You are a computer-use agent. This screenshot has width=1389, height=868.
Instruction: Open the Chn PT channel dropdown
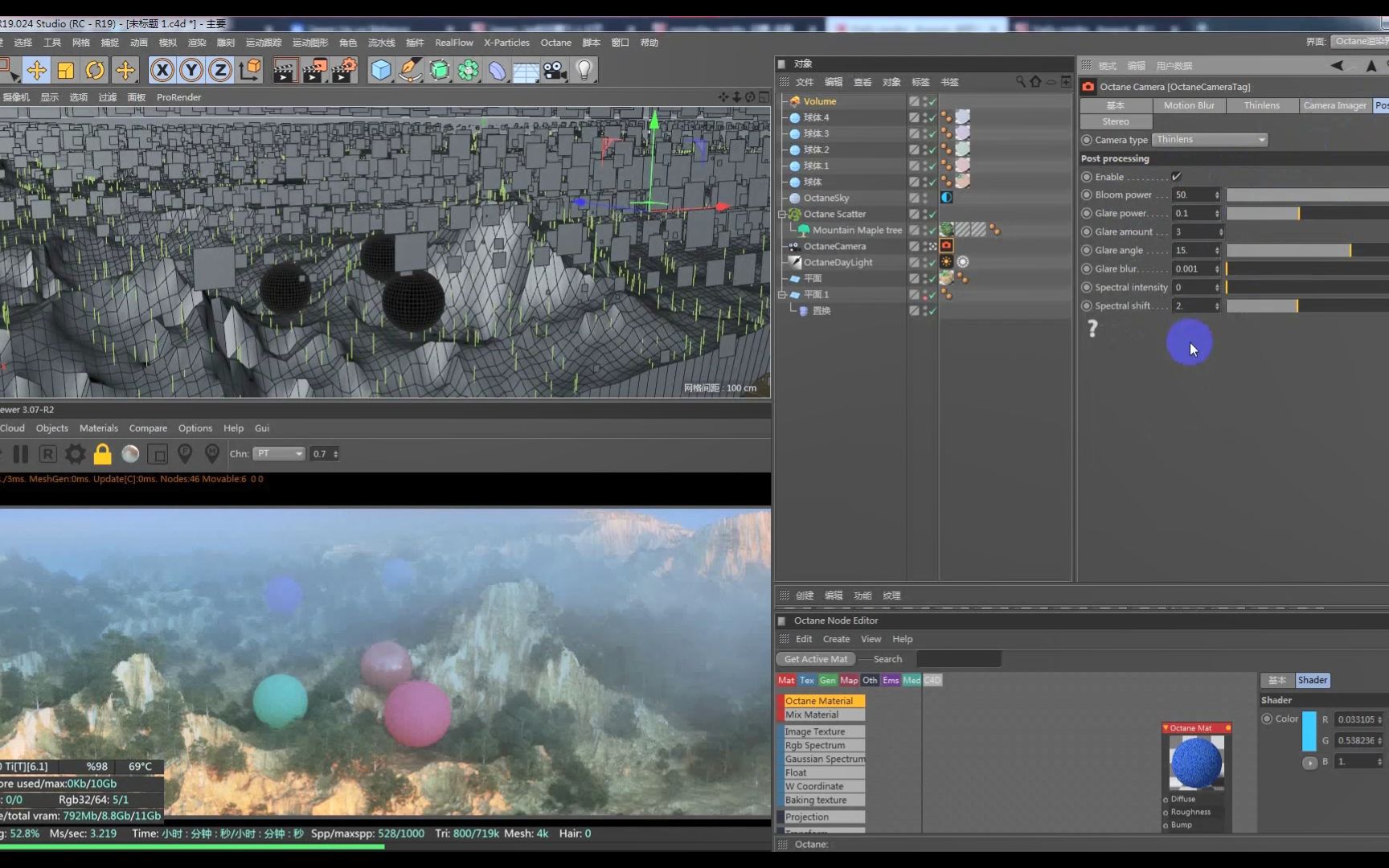pos(279,454)
